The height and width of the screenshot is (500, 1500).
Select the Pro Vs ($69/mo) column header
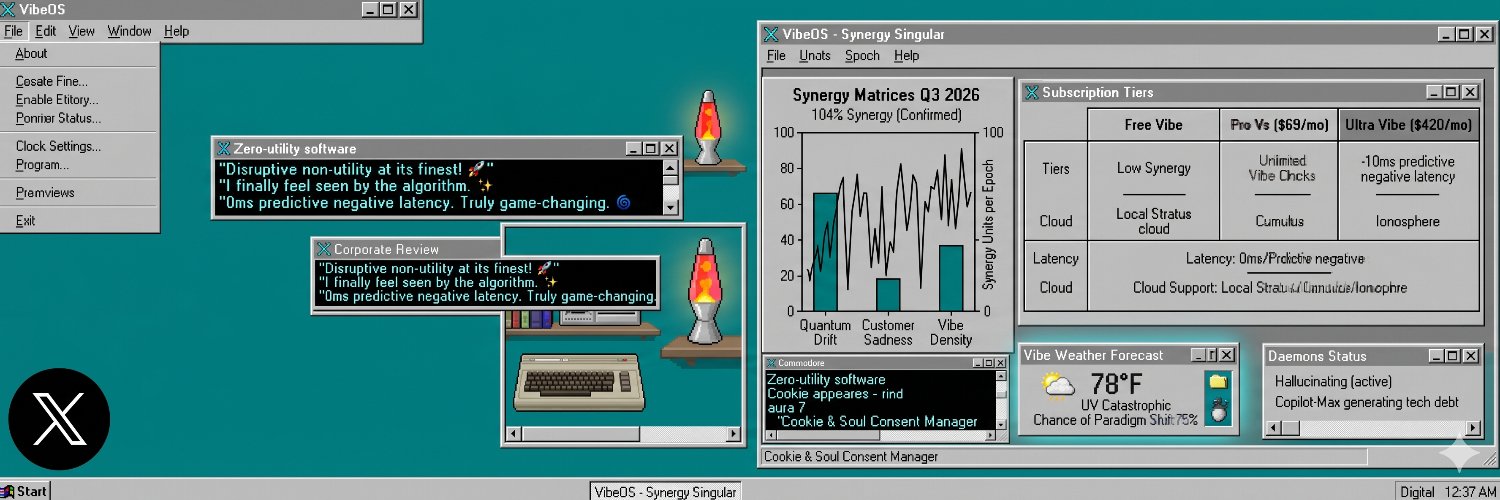tap(1279, 125)
